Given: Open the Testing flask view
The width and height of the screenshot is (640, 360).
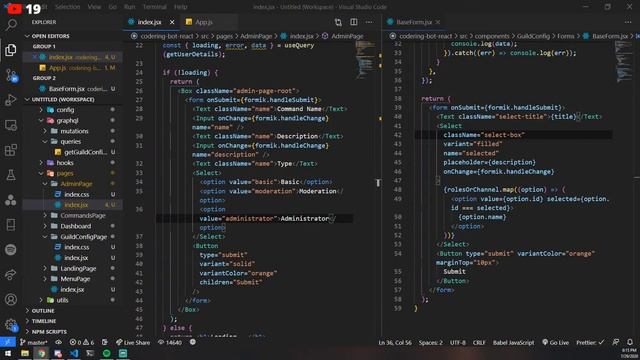Looking at the screenshot, I should click(x=11, y=175).
